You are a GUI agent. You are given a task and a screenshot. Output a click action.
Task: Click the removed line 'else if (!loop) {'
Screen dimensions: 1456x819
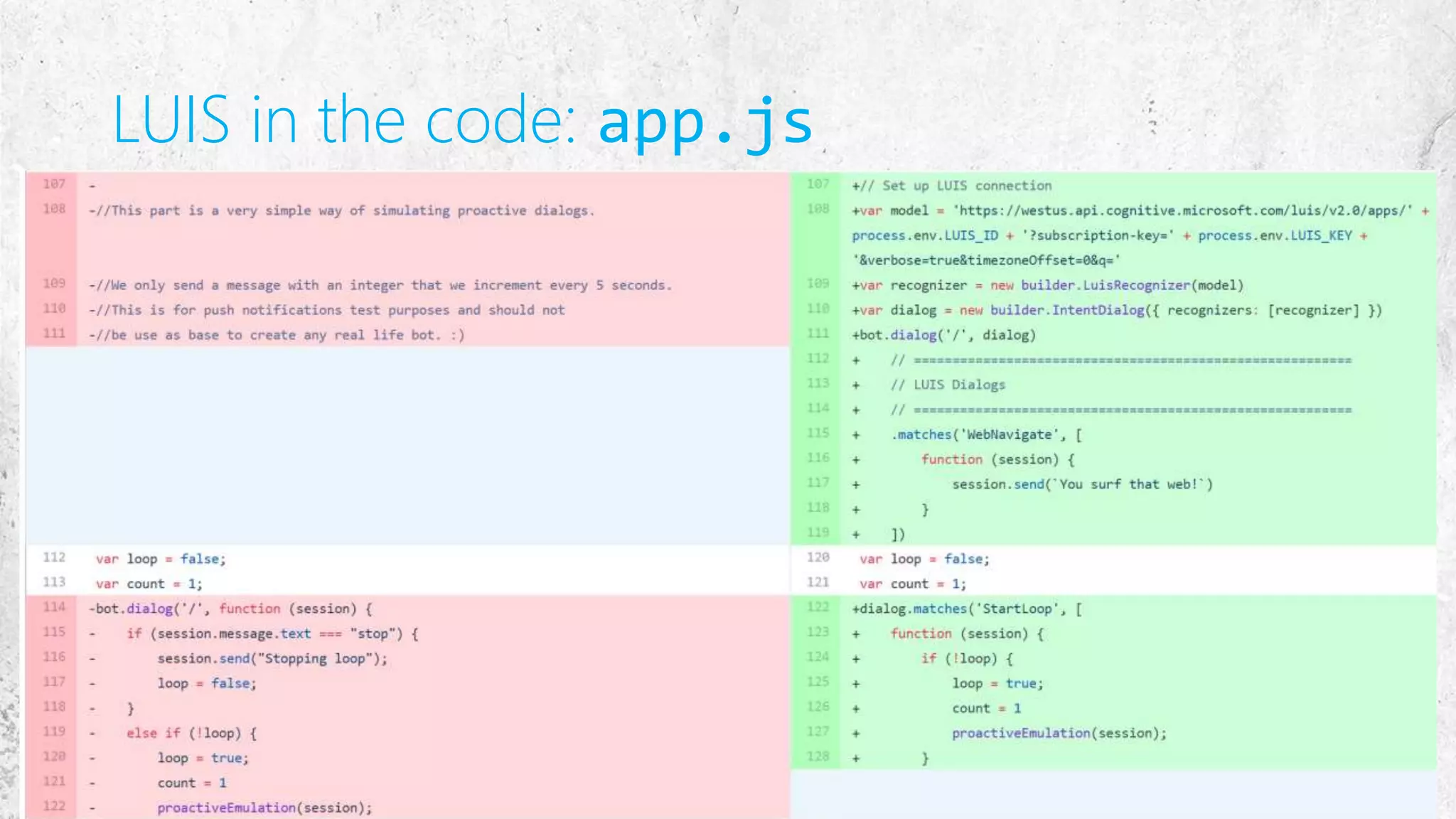[191, 733]
